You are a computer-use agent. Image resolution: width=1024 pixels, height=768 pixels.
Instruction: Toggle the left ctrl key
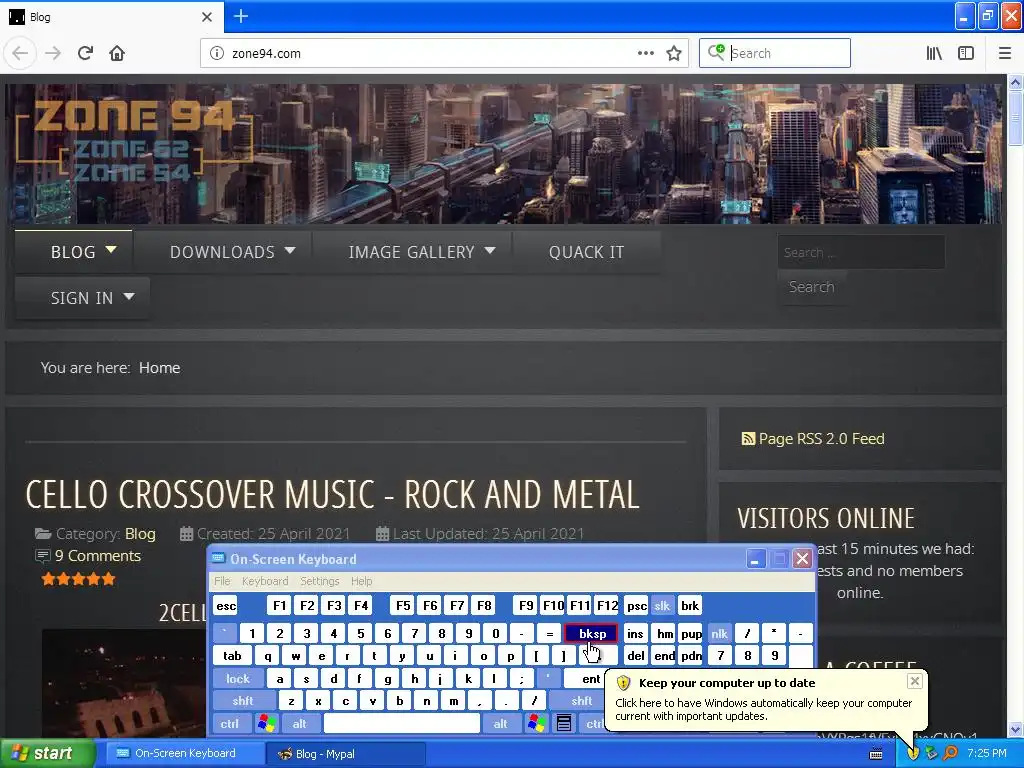tap(229, 723)
